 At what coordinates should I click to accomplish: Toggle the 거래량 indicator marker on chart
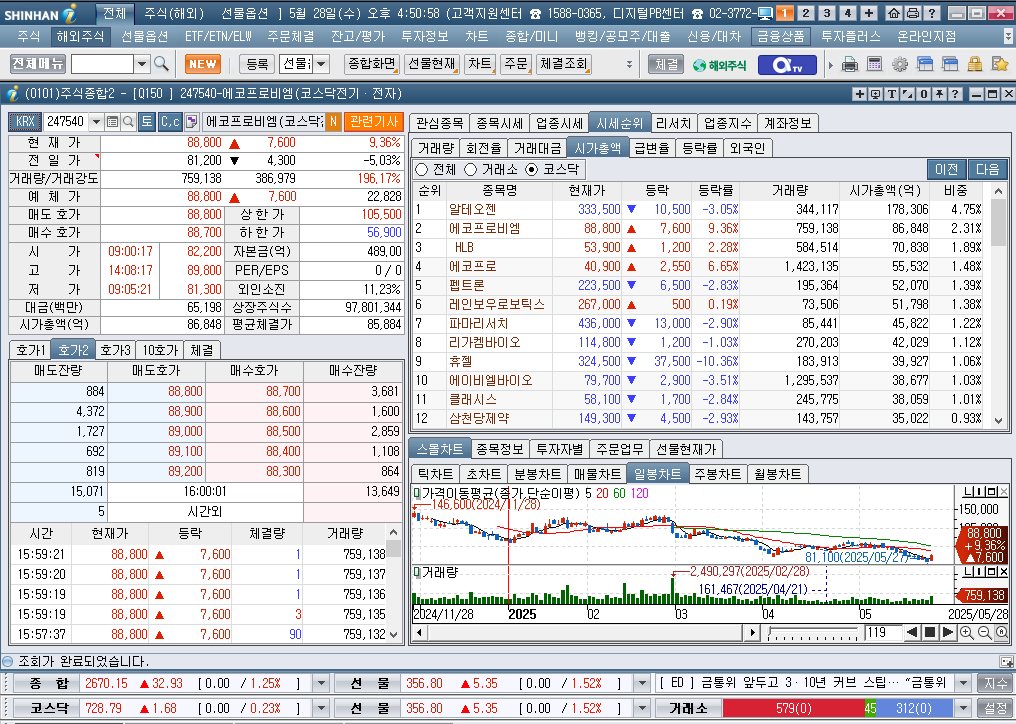tap(417, 572)
